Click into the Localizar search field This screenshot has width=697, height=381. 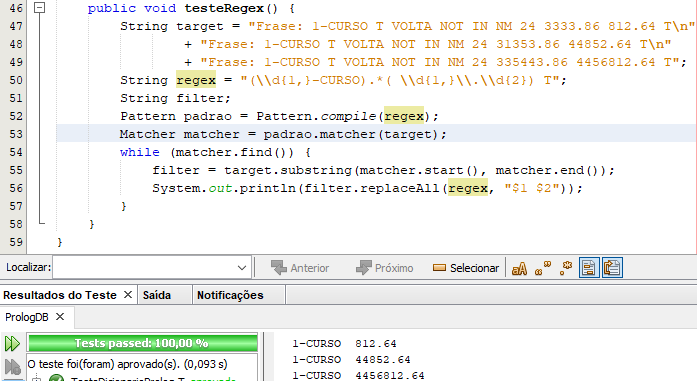click(145, 268)
